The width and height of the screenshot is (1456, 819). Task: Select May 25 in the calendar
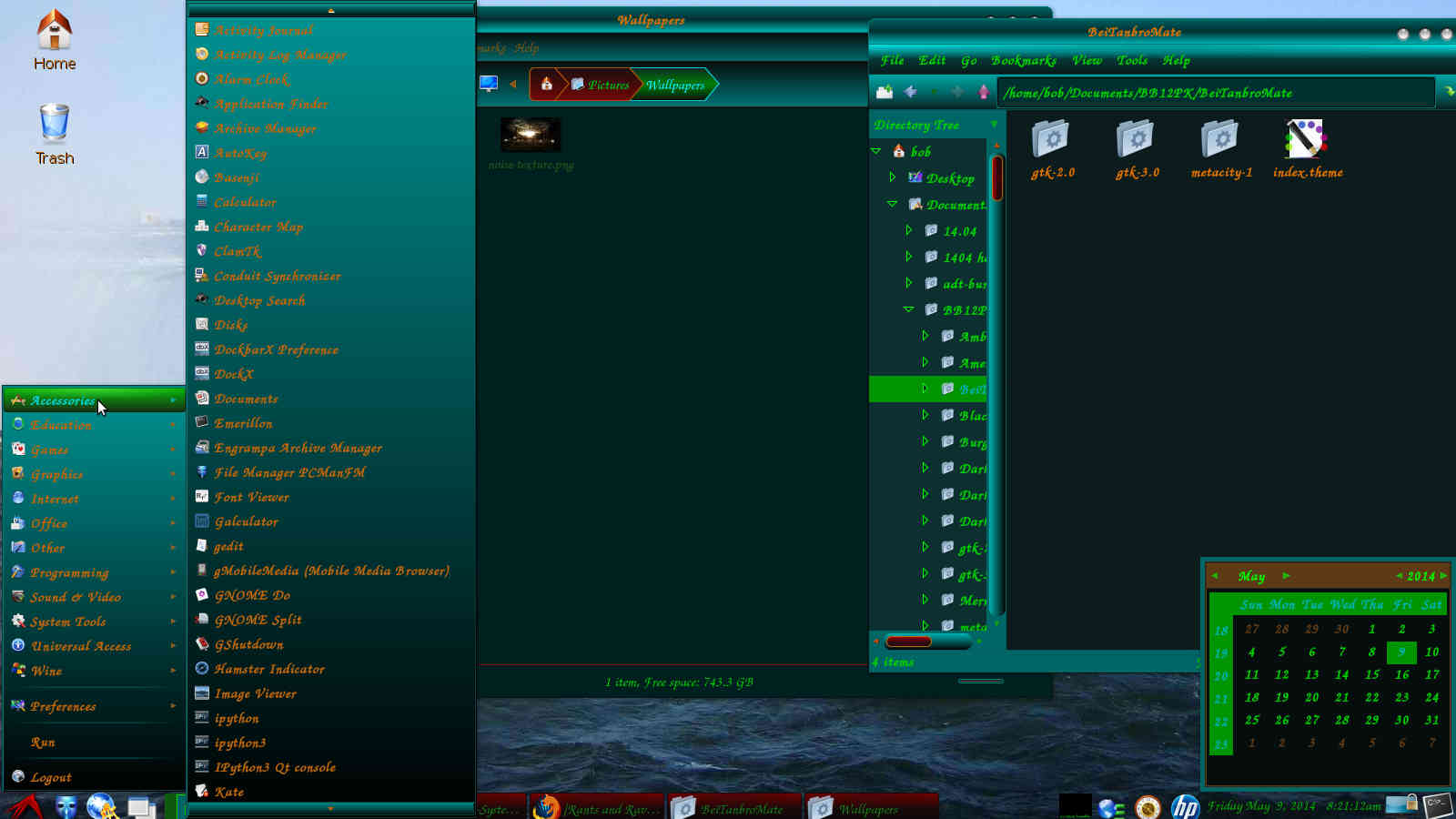[x=1252, y=720]
